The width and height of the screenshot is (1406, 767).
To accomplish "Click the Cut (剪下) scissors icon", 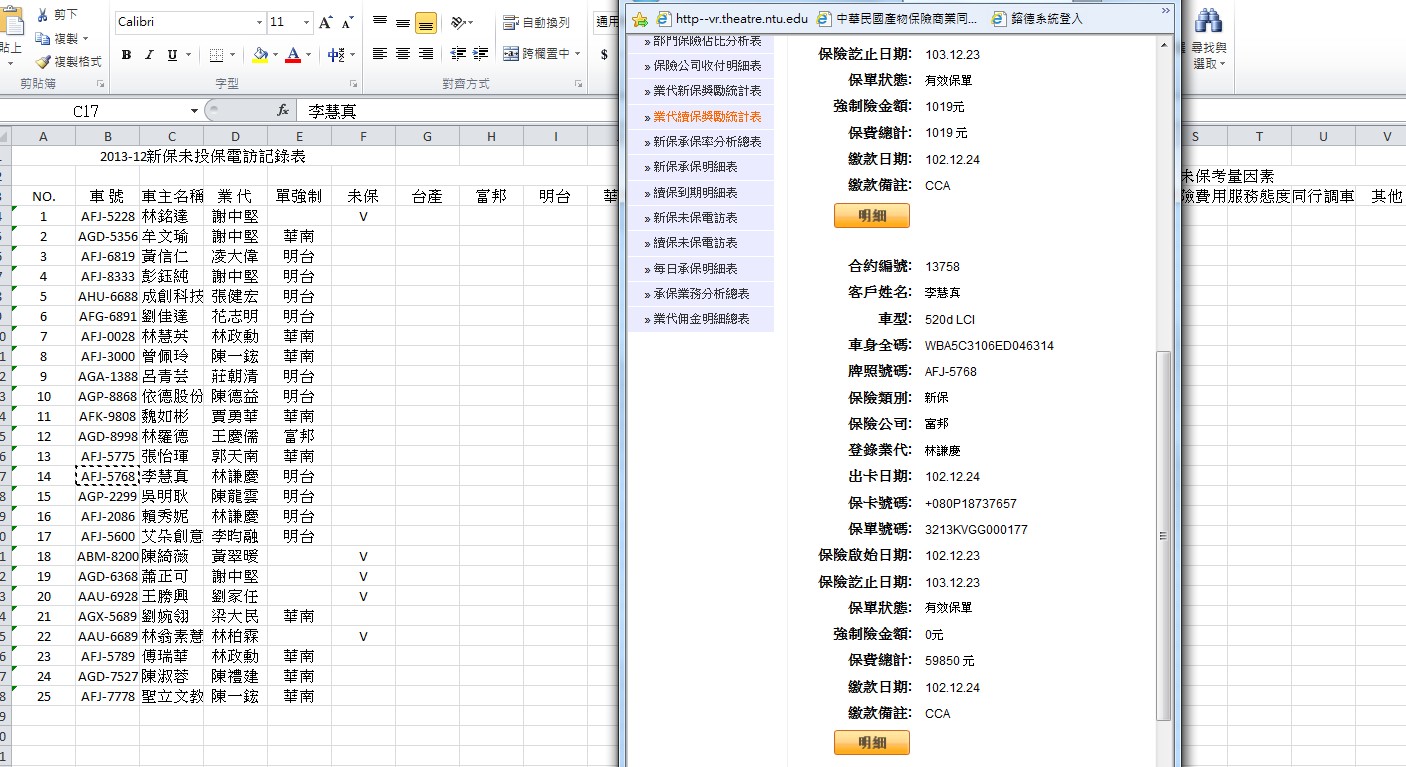I will (43, 15).
